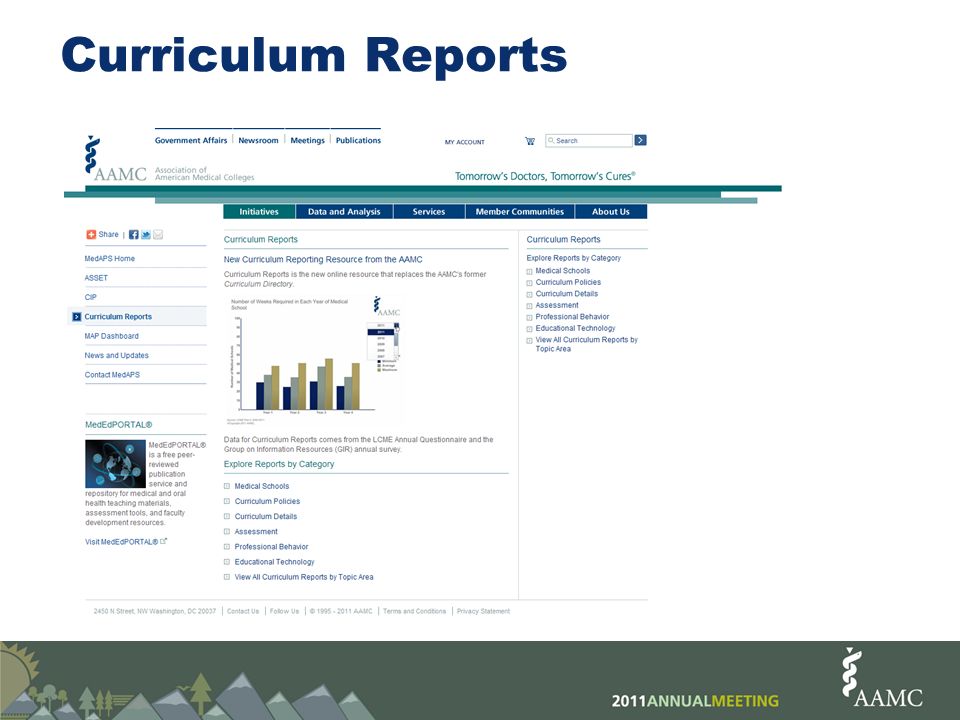Expand Educational Technology in main category list
Image resolution: width=960 pixels, height=720 pixels.
pos(274,562)
